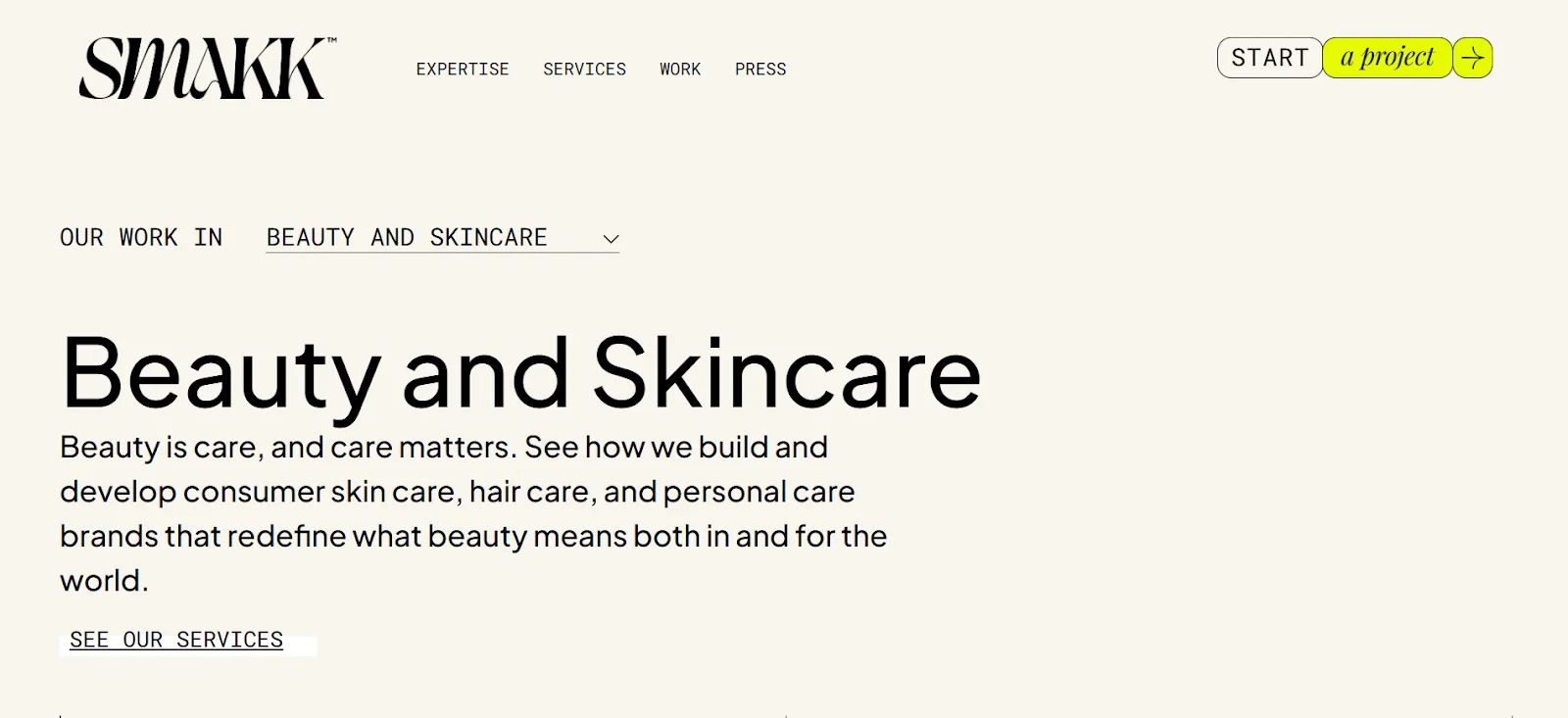1568x718 pixels.
Task: Open the SERVICES navigation entry
Action: click(x=584, y=69)
